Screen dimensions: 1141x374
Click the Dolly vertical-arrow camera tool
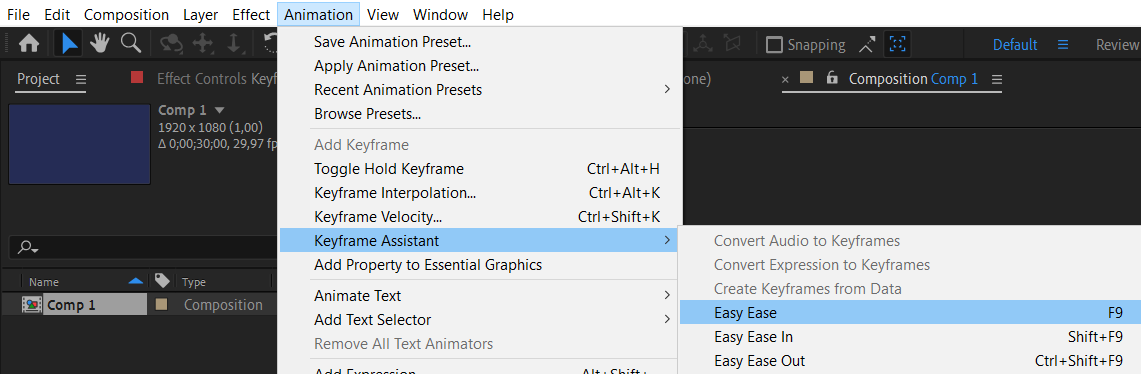tap(234, 44)
